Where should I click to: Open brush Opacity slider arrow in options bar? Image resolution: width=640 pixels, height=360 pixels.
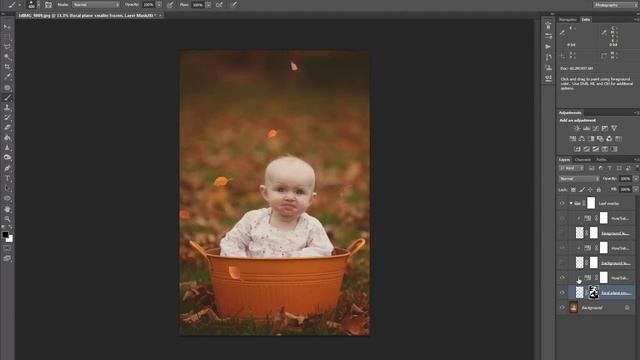tap(159, 5)
